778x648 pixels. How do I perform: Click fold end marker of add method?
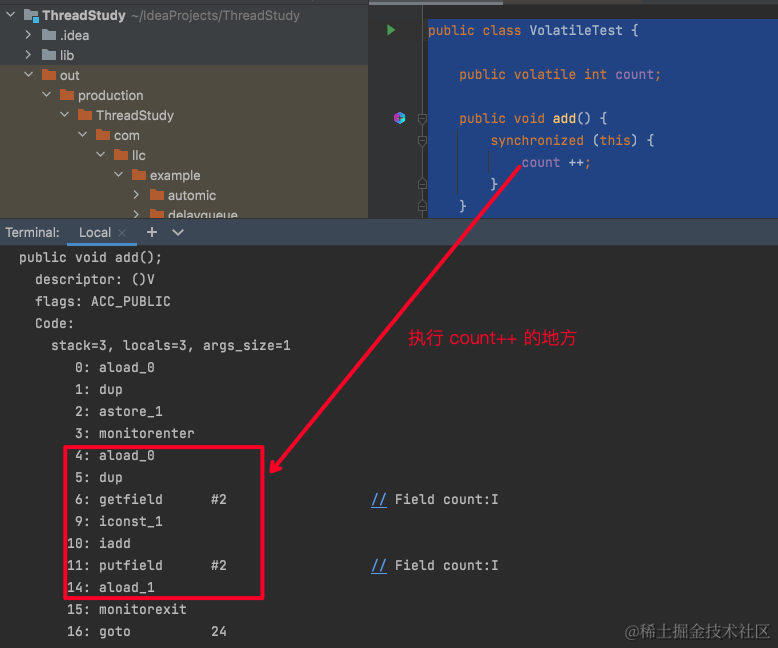tap(422, 205)
